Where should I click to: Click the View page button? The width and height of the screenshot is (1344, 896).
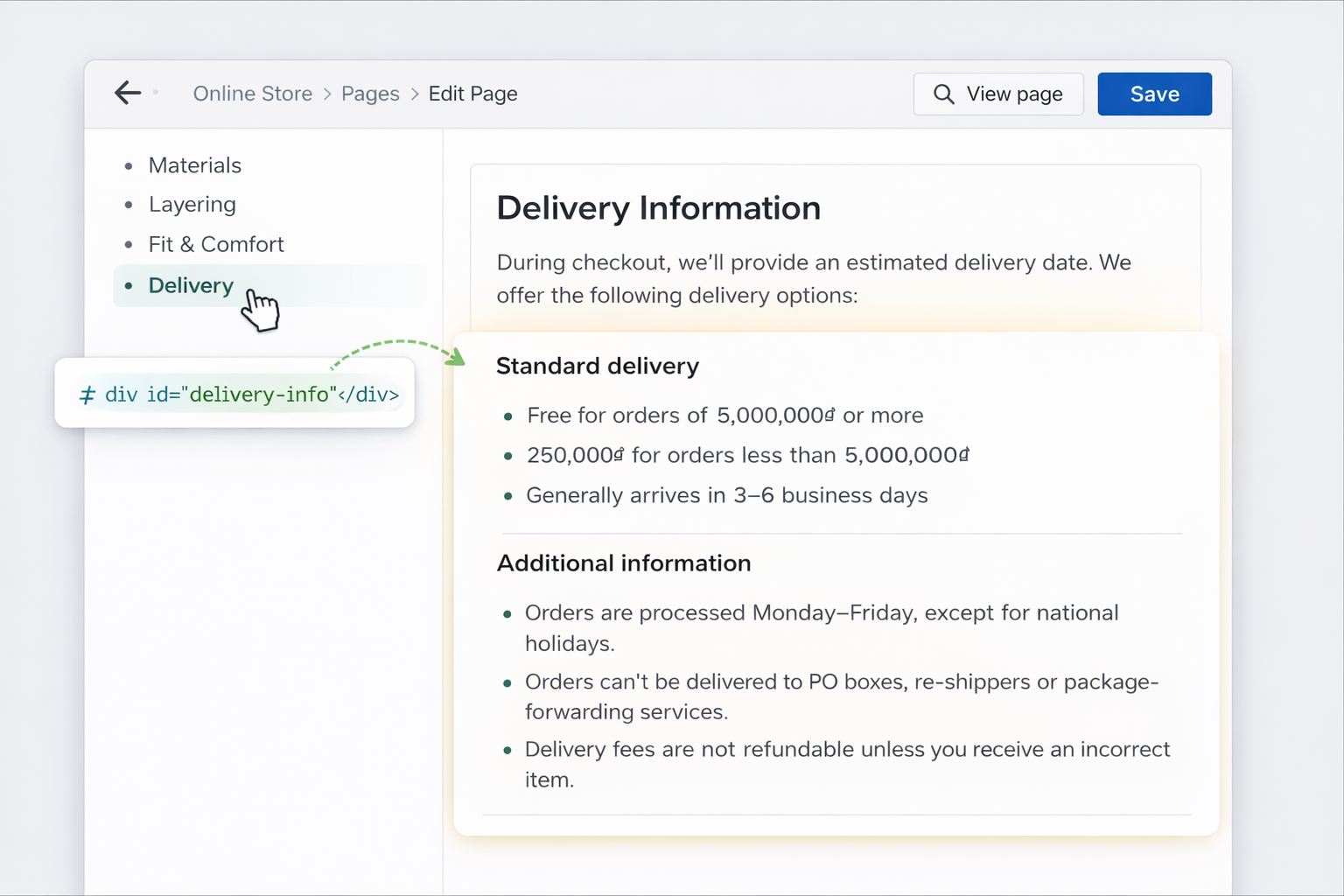[998, 94]
